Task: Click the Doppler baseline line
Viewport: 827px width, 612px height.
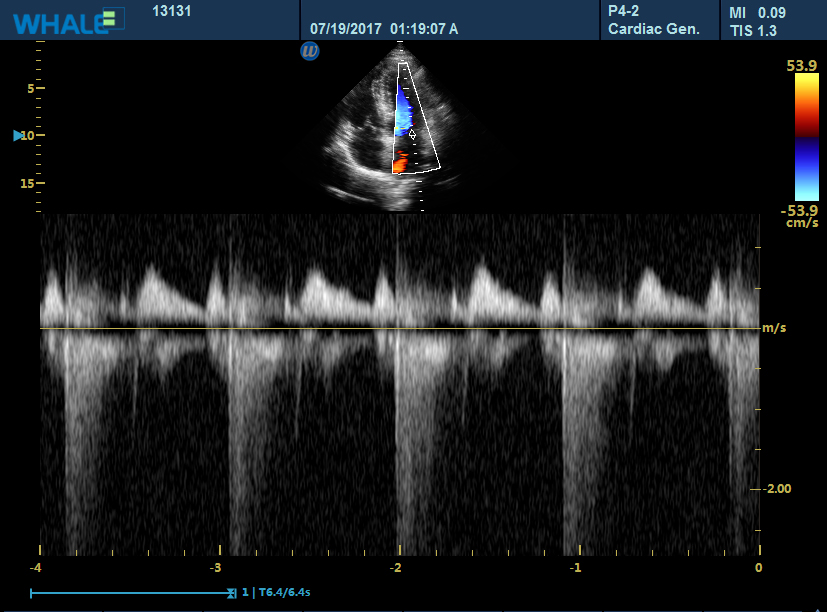Action: (x=400, y=328)
